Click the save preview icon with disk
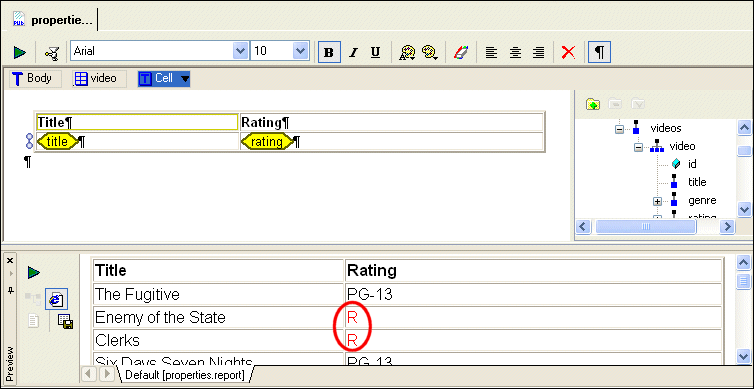The height and width of the screenshot is (389, 754). (65, 321)
